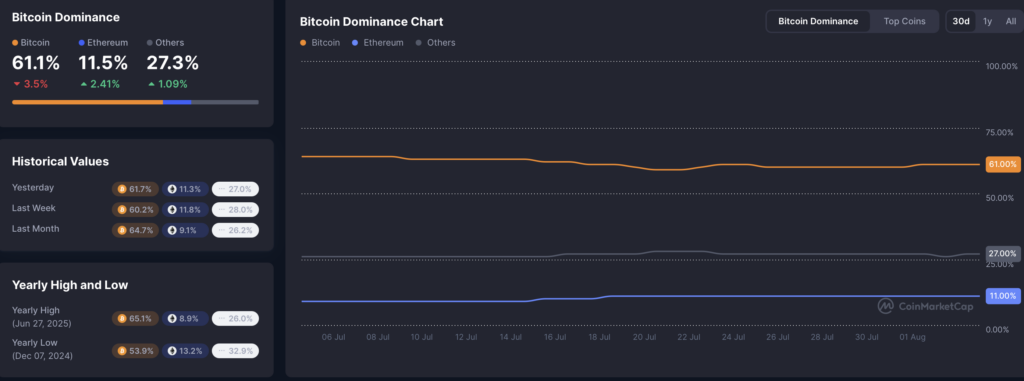The width and height of the screenshot is (1024, 381).
Task: Toggle Others series in chart legend
Action: point(435,42)
